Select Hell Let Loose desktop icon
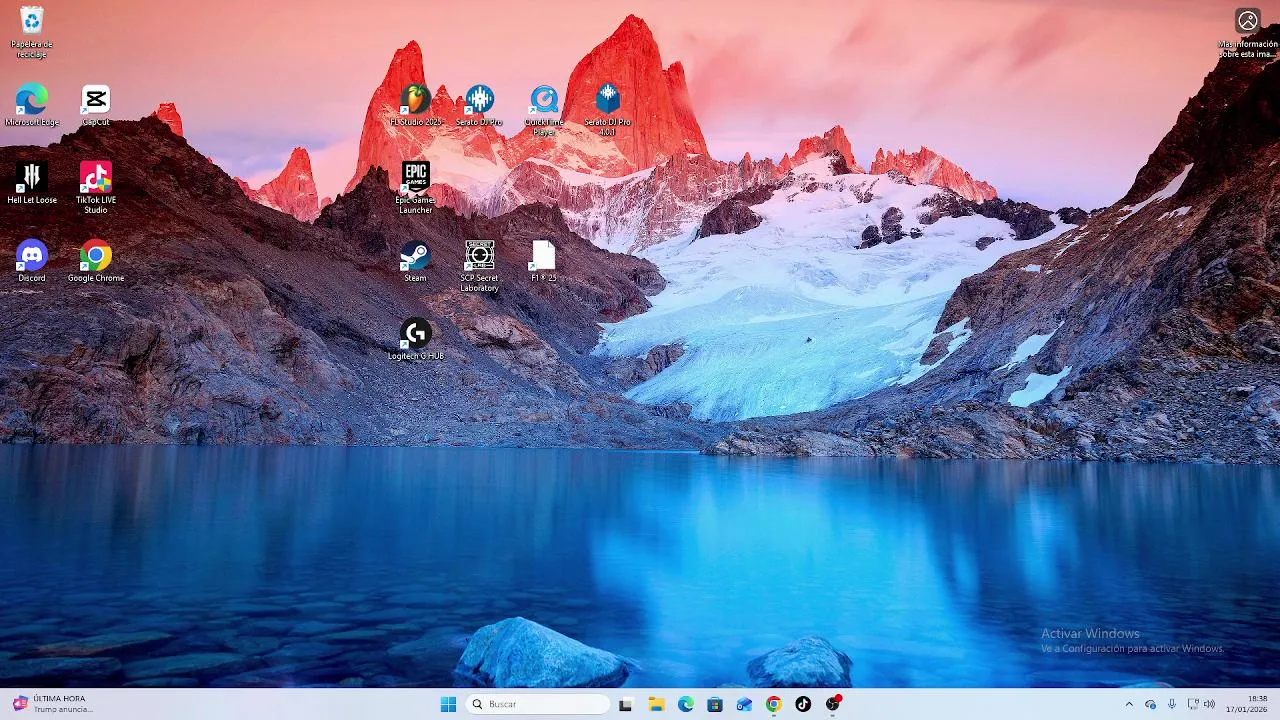Image resolution: width=1280 pixels, height=720 pixels. coord(32,183)
